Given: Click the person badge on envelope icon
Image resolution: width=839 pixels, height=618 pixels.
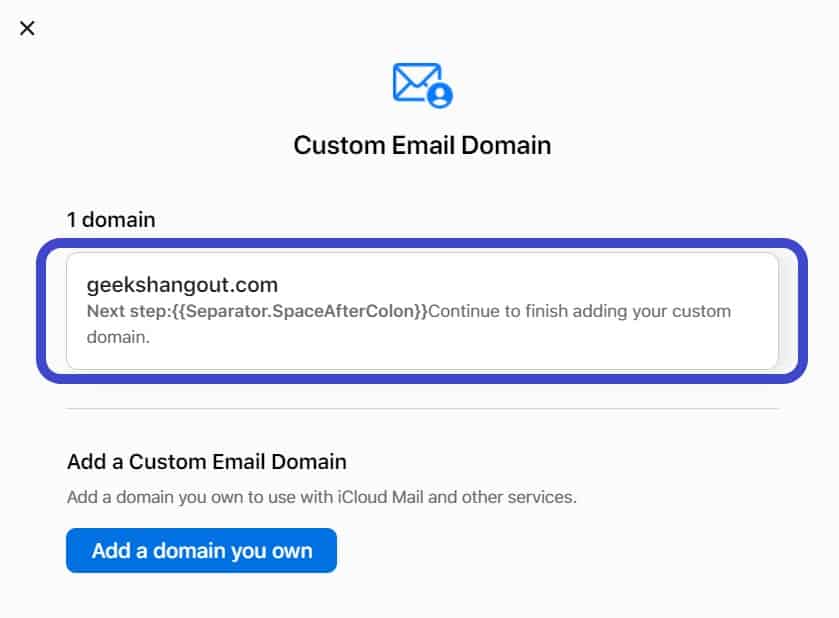Looking at the screenshot, I should [440, 95].
